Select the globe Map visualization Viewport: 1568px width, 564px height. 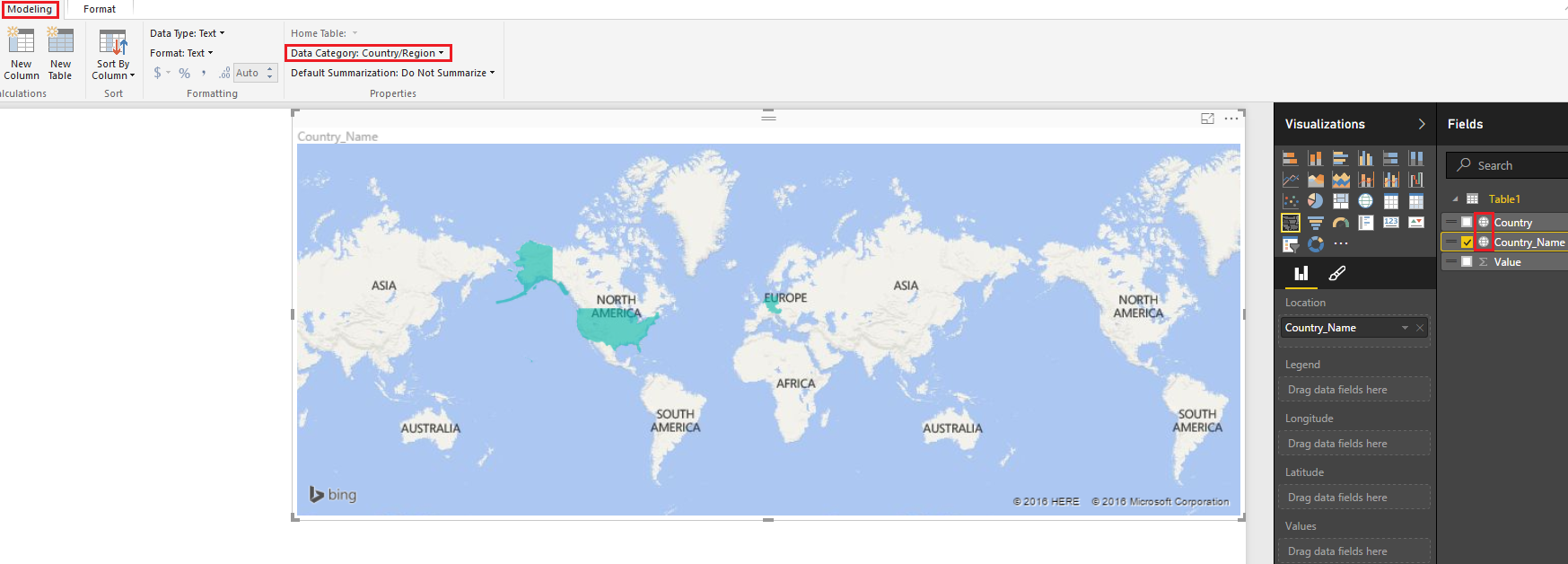click(x=1365, y=201)
